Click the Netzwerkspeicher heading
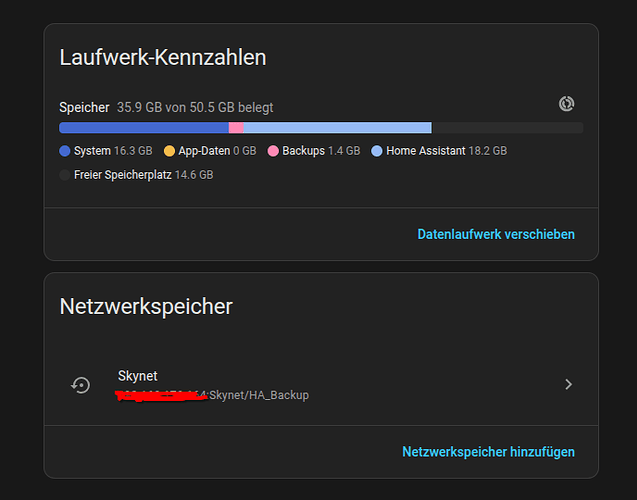 [x=146, y=306]
